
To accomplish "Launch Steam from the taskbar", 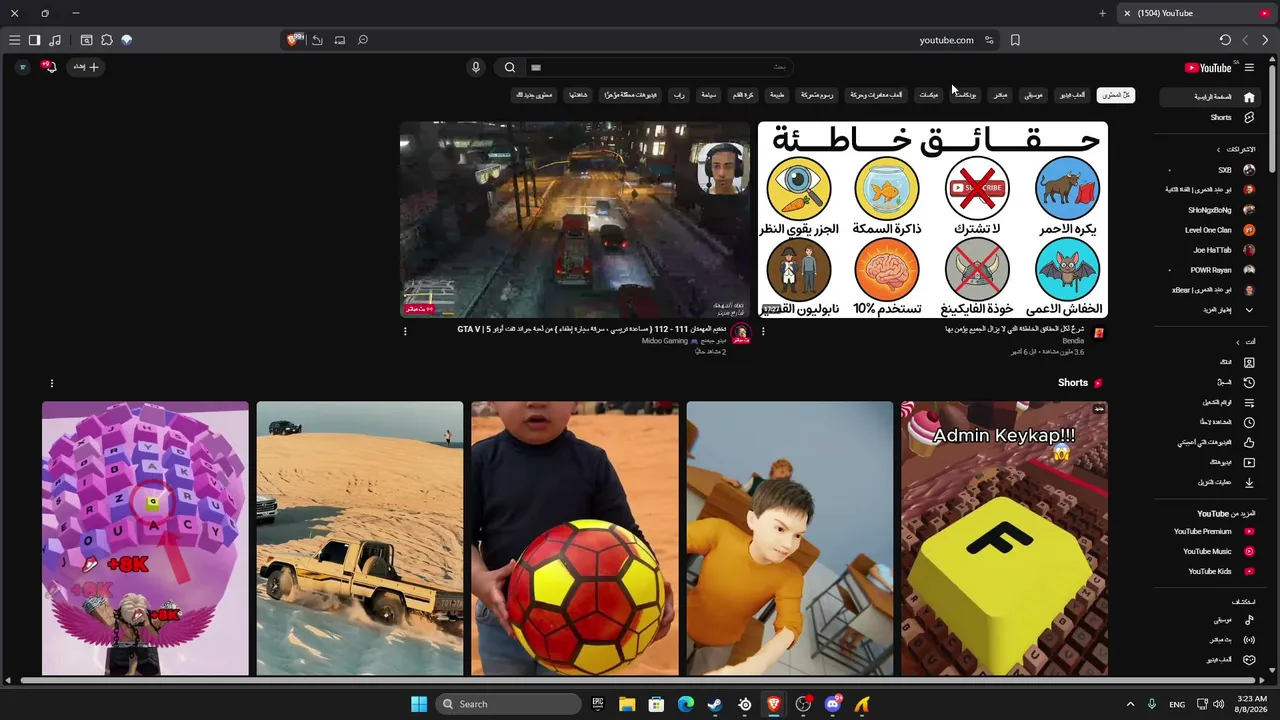I will click(715, 704).
